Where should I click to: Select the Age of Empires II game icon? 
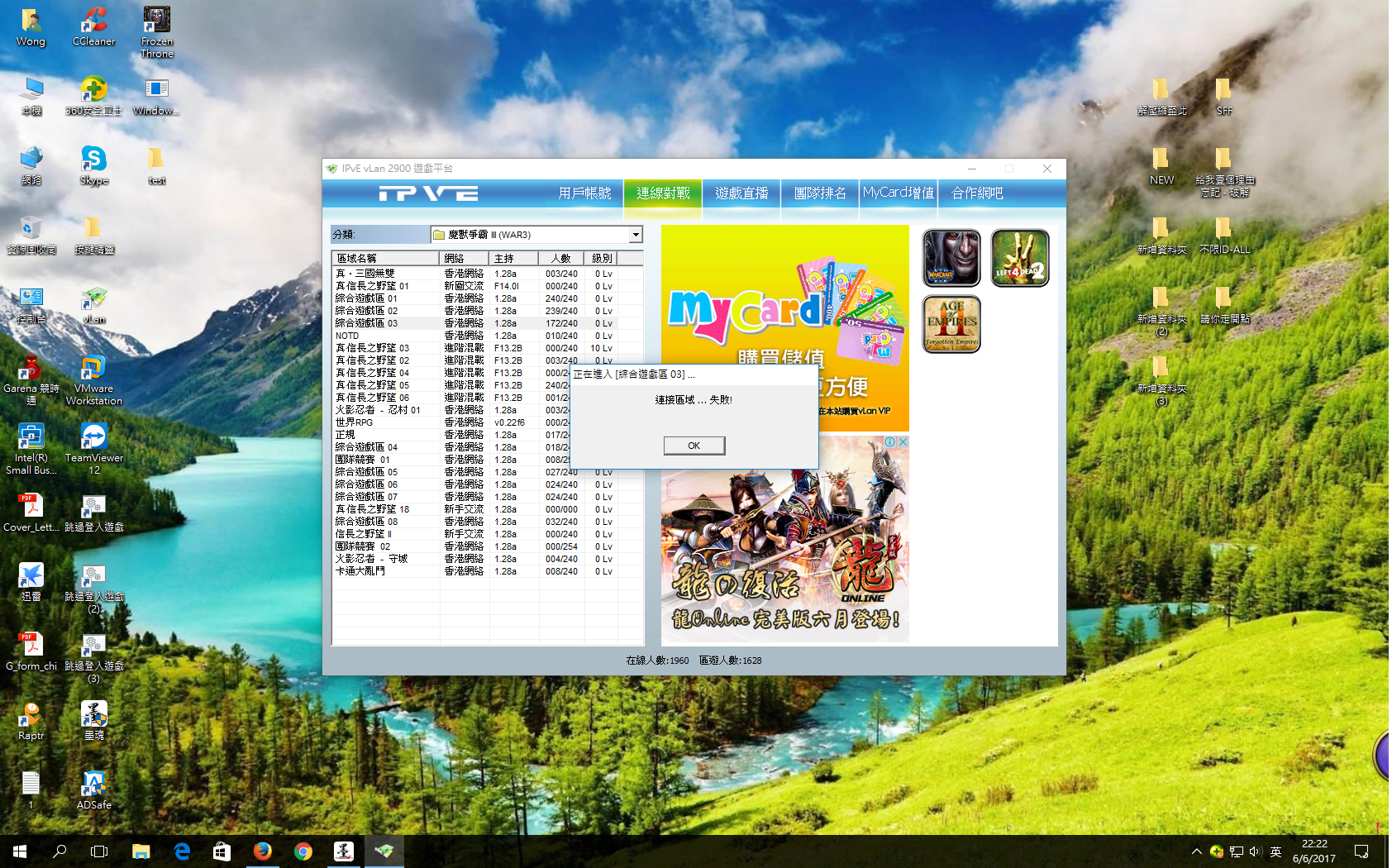tap(951, 324)
